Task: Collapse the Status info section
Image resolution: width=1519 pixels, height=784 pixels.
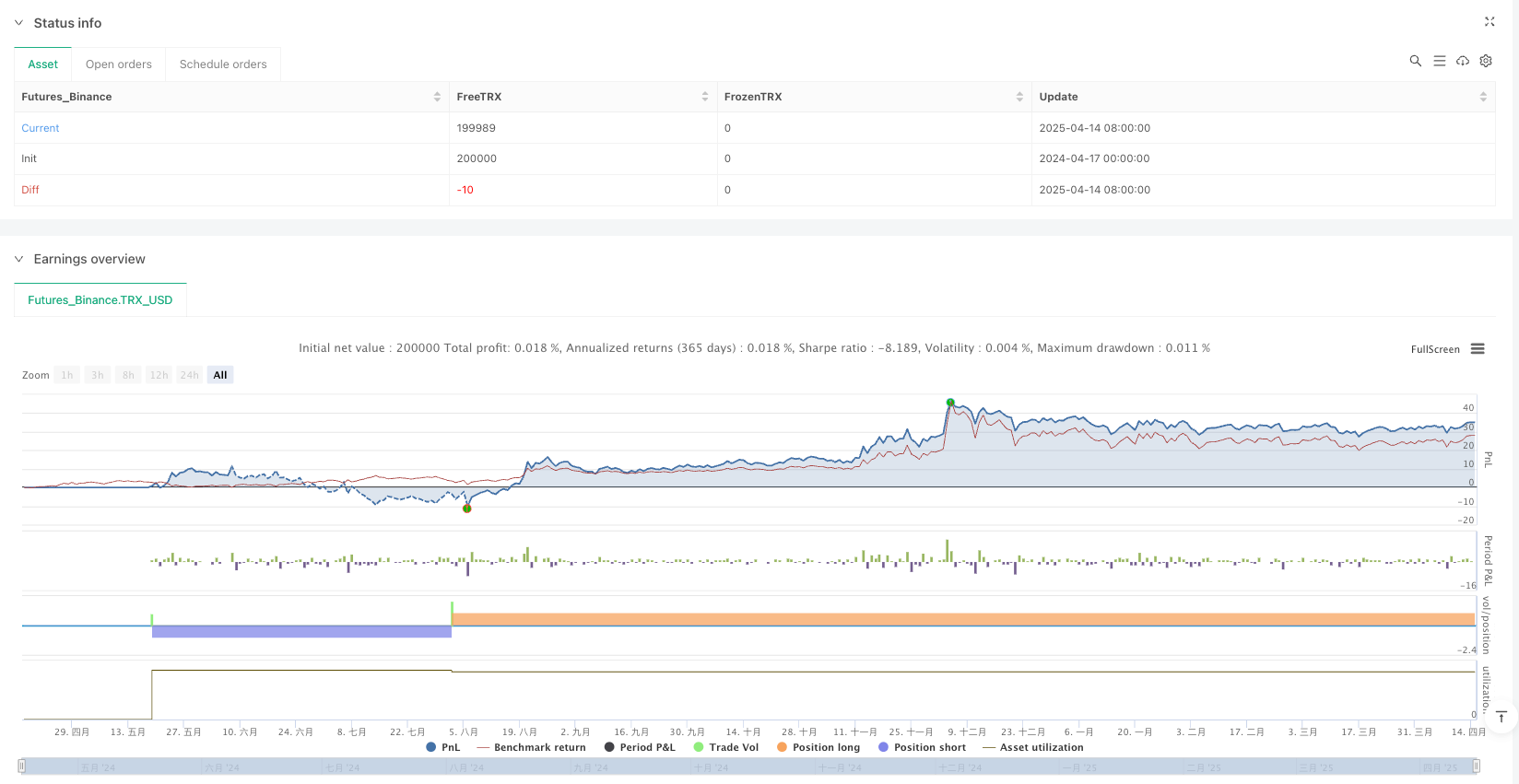Action: point(18,23)
